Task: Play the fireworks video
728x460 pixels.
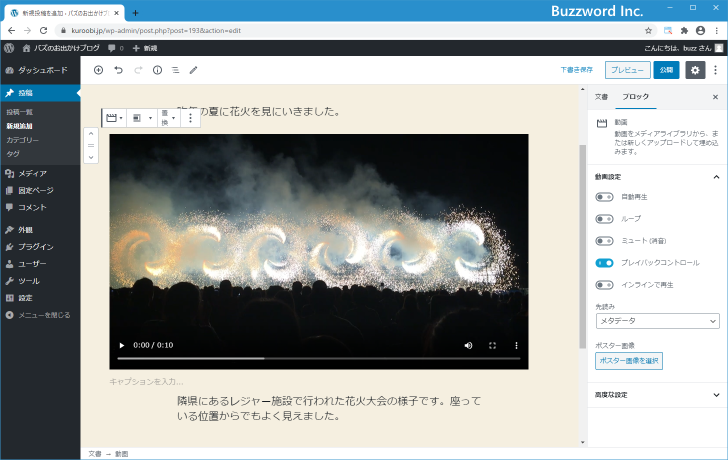Action: (x=123, y=345)
